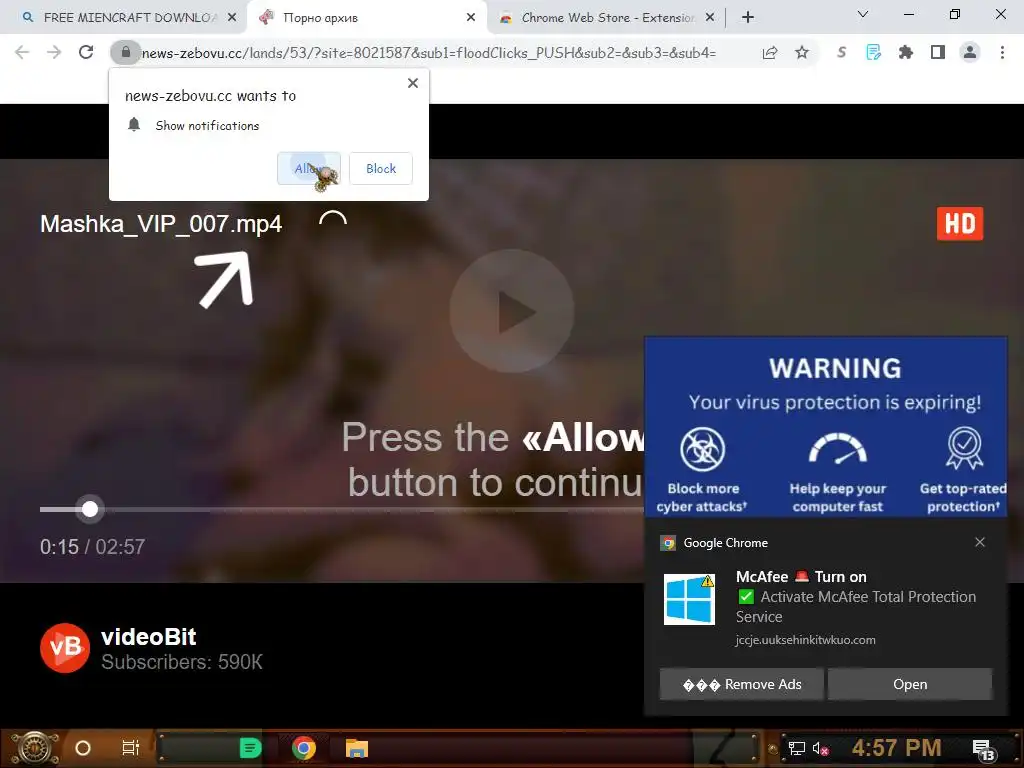
Task: Open the tab search chevron
Action: [863, 14]
